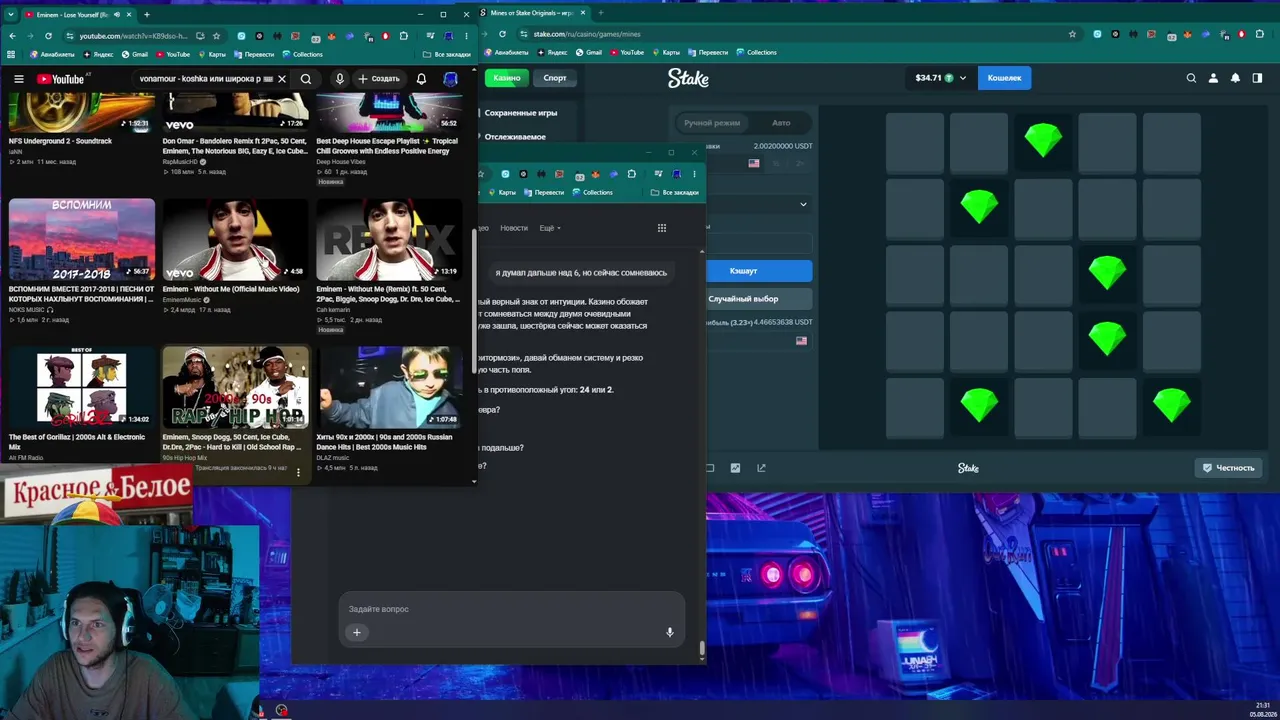Bookmark the YouTube page with star icon
1280x720 pixels.
coord(216,36)
